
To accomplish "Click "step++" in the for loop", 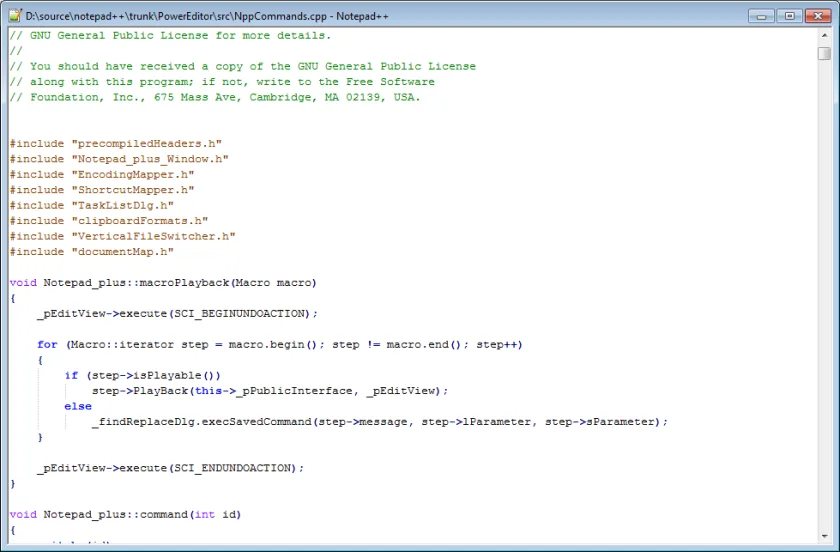I will point(497,345).
